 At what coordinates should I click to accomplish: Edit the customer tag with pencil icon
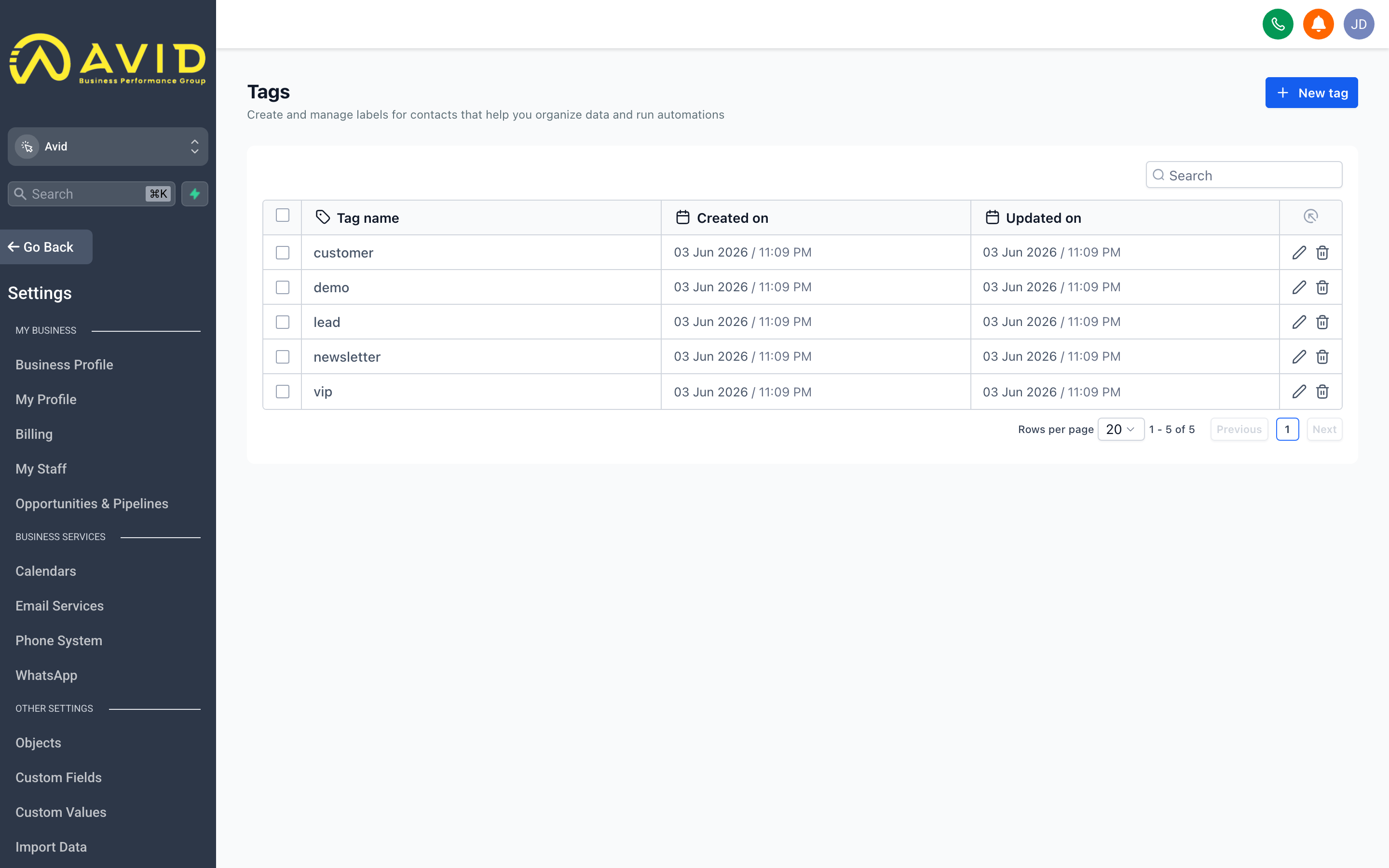(1299, 253)
